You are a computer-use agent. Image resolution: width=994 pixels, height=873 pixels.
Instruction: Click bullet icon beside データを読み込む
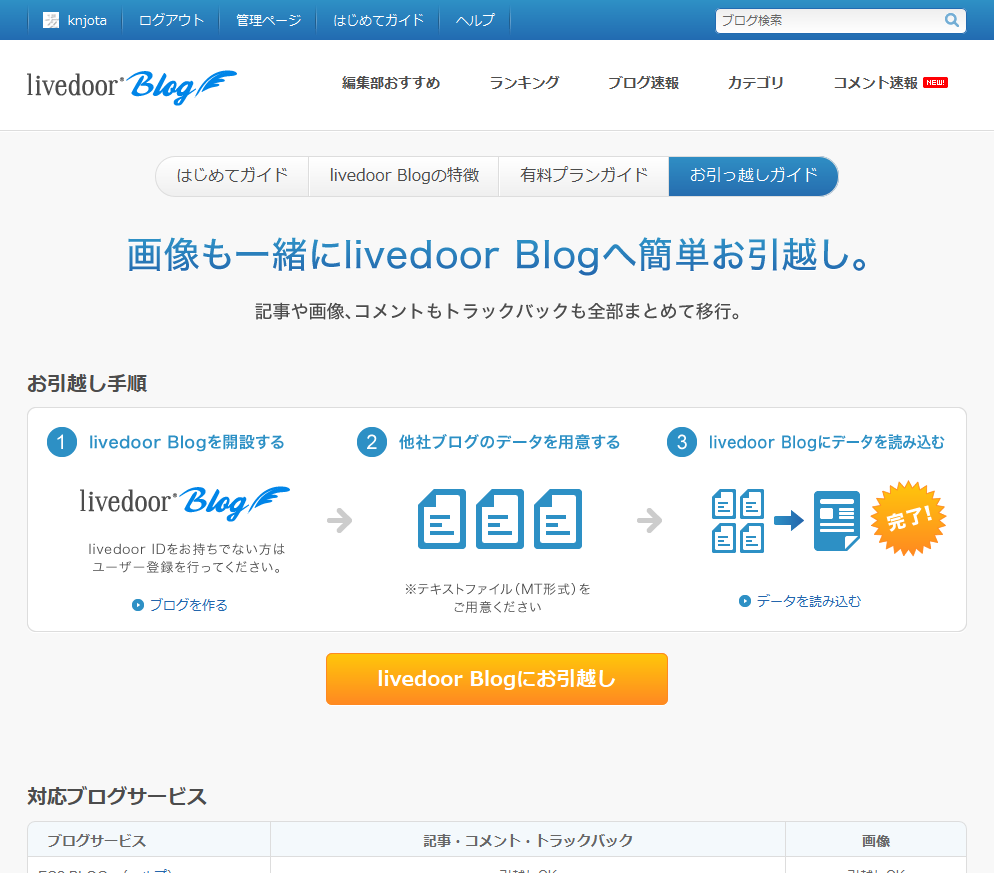click(745, 601)
